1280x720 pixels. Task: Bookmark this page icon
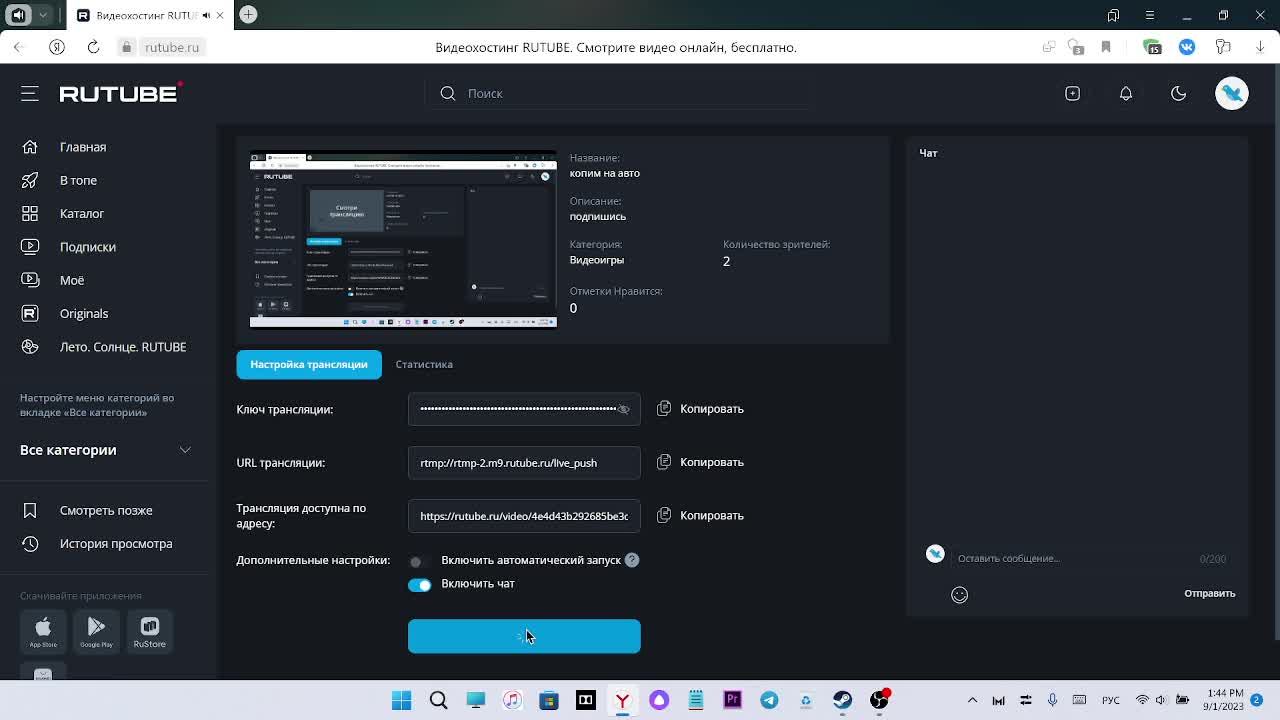point(1106,47)
